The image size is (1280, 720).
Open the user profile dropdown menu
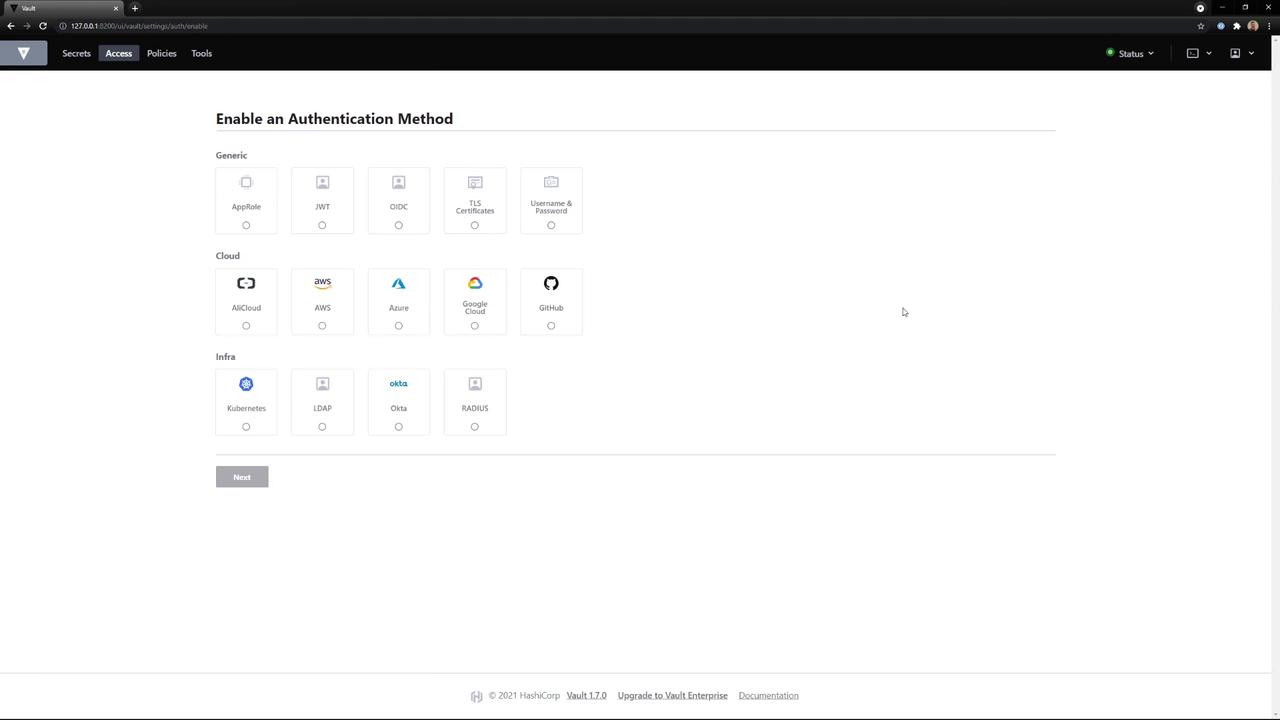pos(1241,53)
